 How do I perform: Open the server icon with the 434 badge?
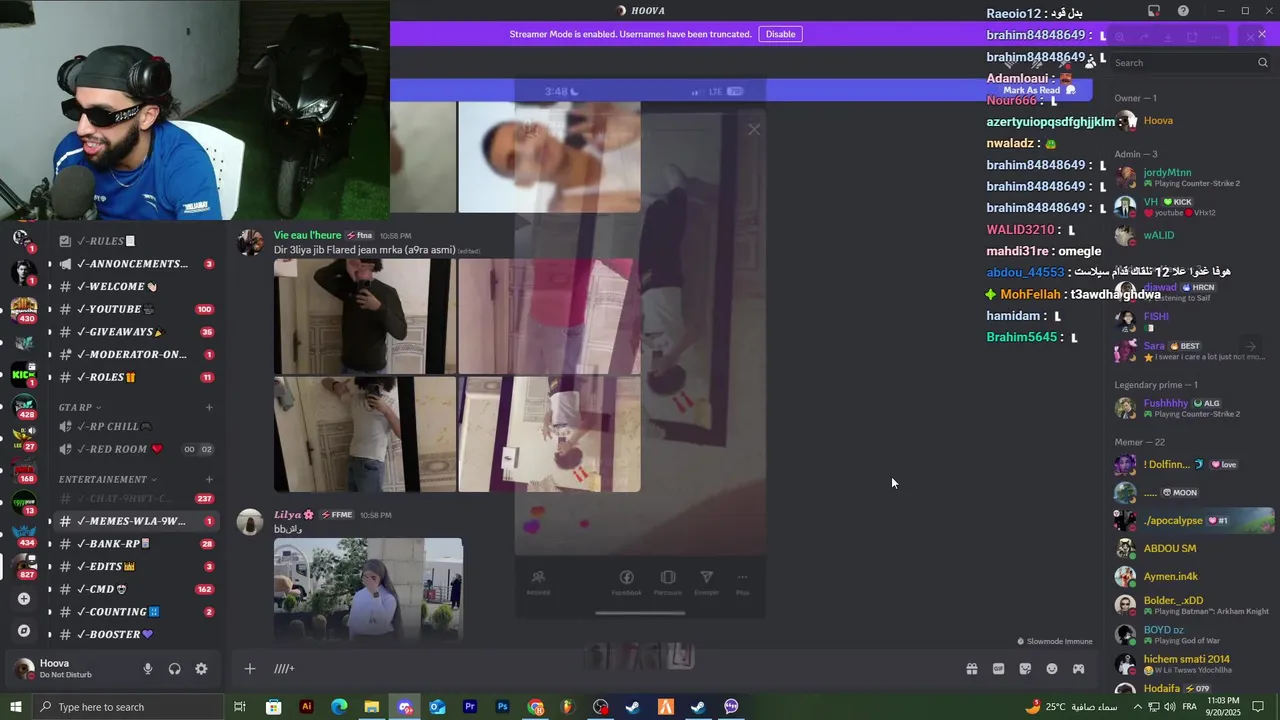[x=24, y=535]
